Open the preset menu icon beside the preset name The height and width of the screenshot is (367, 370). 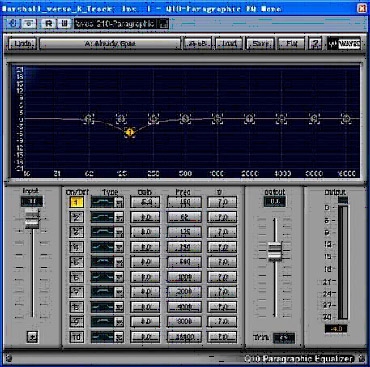click(x=164, y=24)
